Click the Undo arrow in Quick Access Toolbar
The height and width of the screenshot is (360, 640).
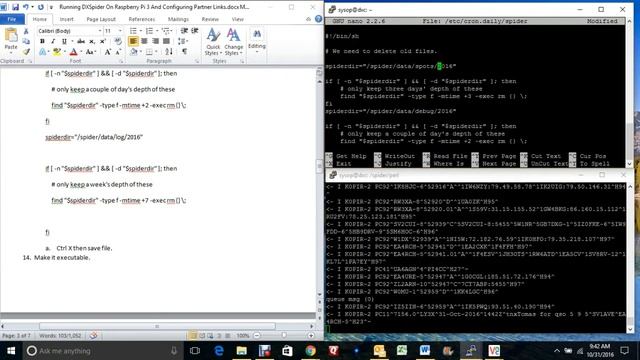pos(26,7)
